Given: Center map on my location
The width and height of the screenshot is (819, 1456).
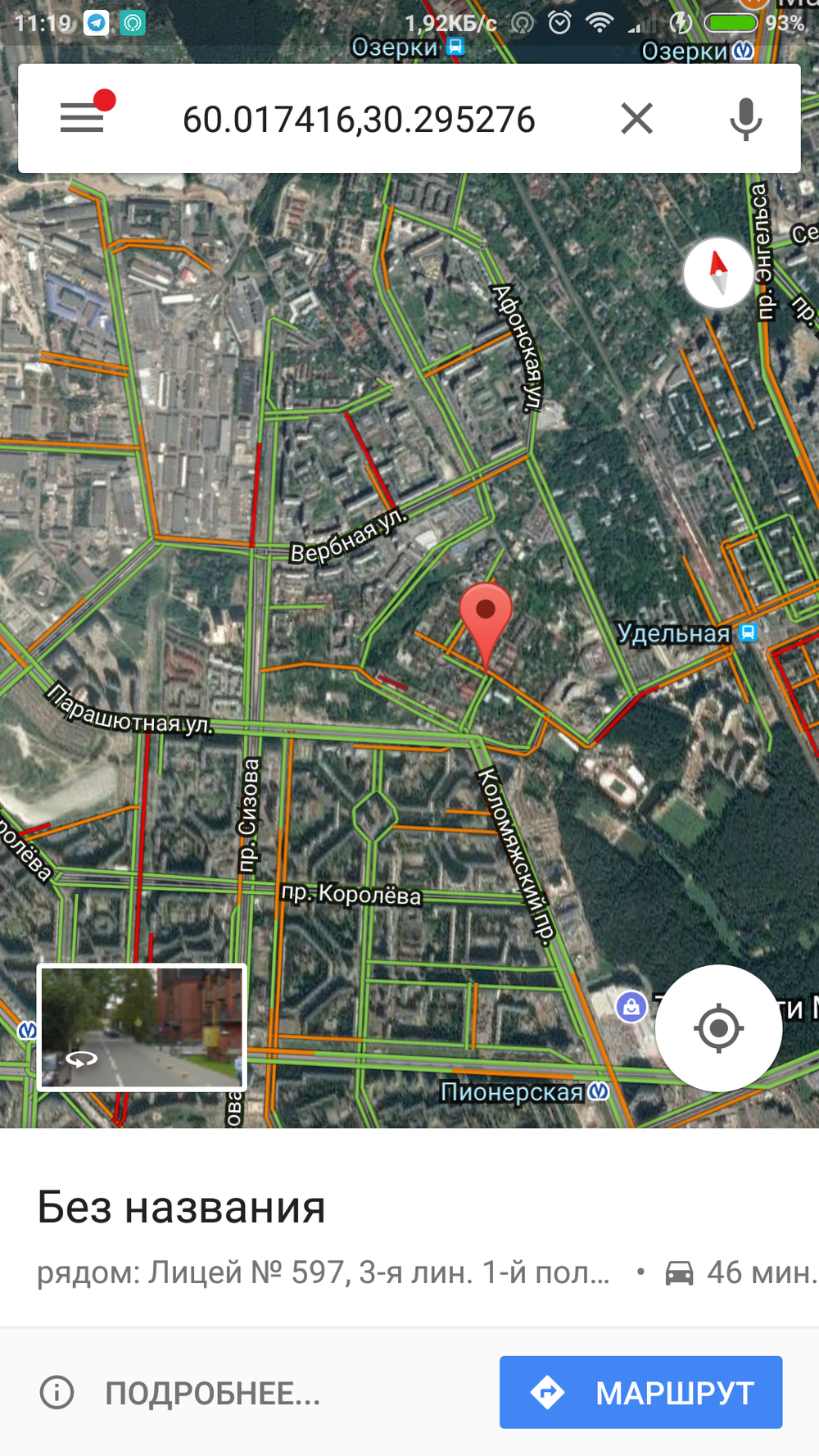Looking at the screenshot, I should click(718, 1027).
